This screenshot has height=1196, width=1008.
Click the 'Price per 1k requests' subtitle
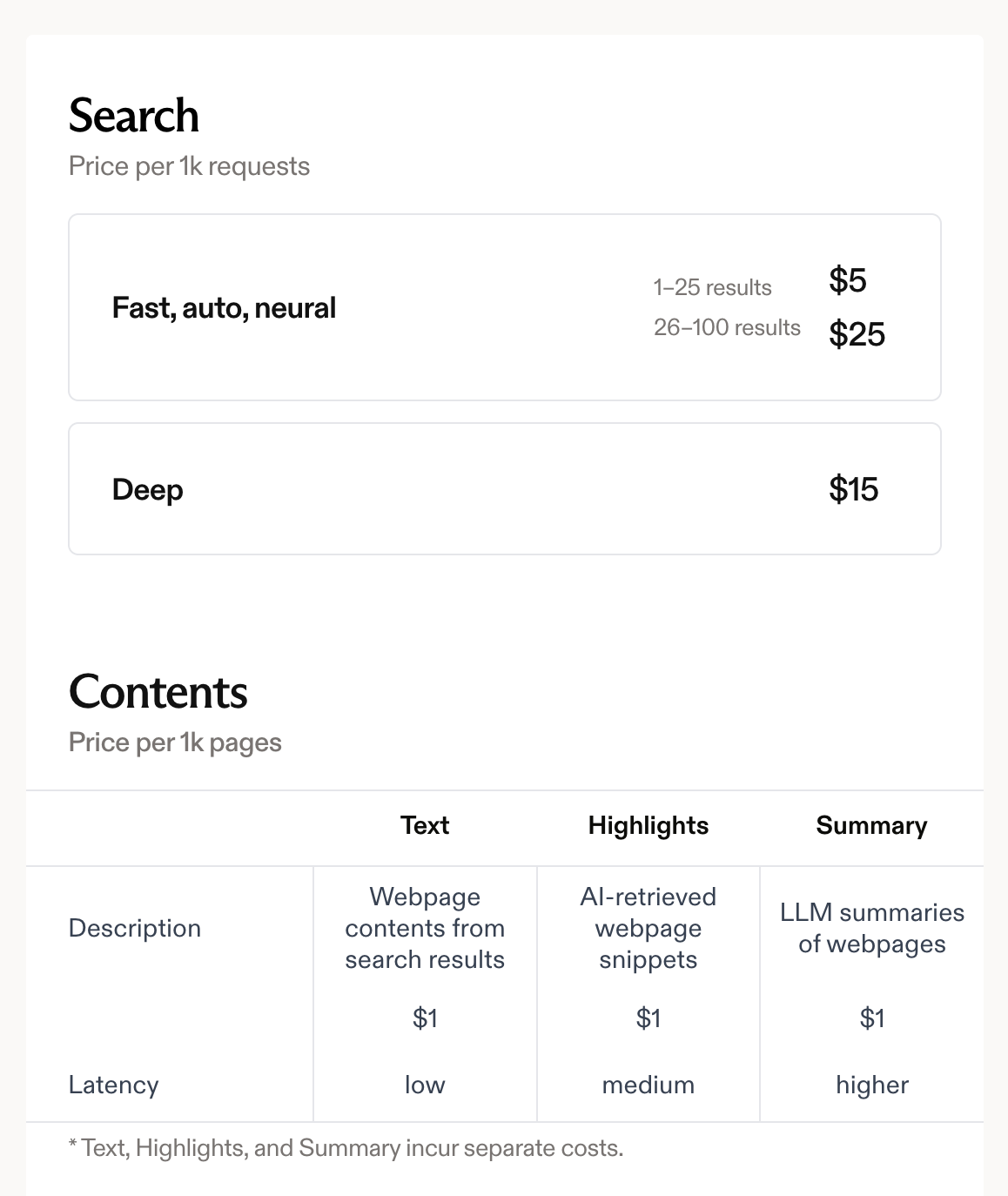pyautogui.click(x=189, y=166)
